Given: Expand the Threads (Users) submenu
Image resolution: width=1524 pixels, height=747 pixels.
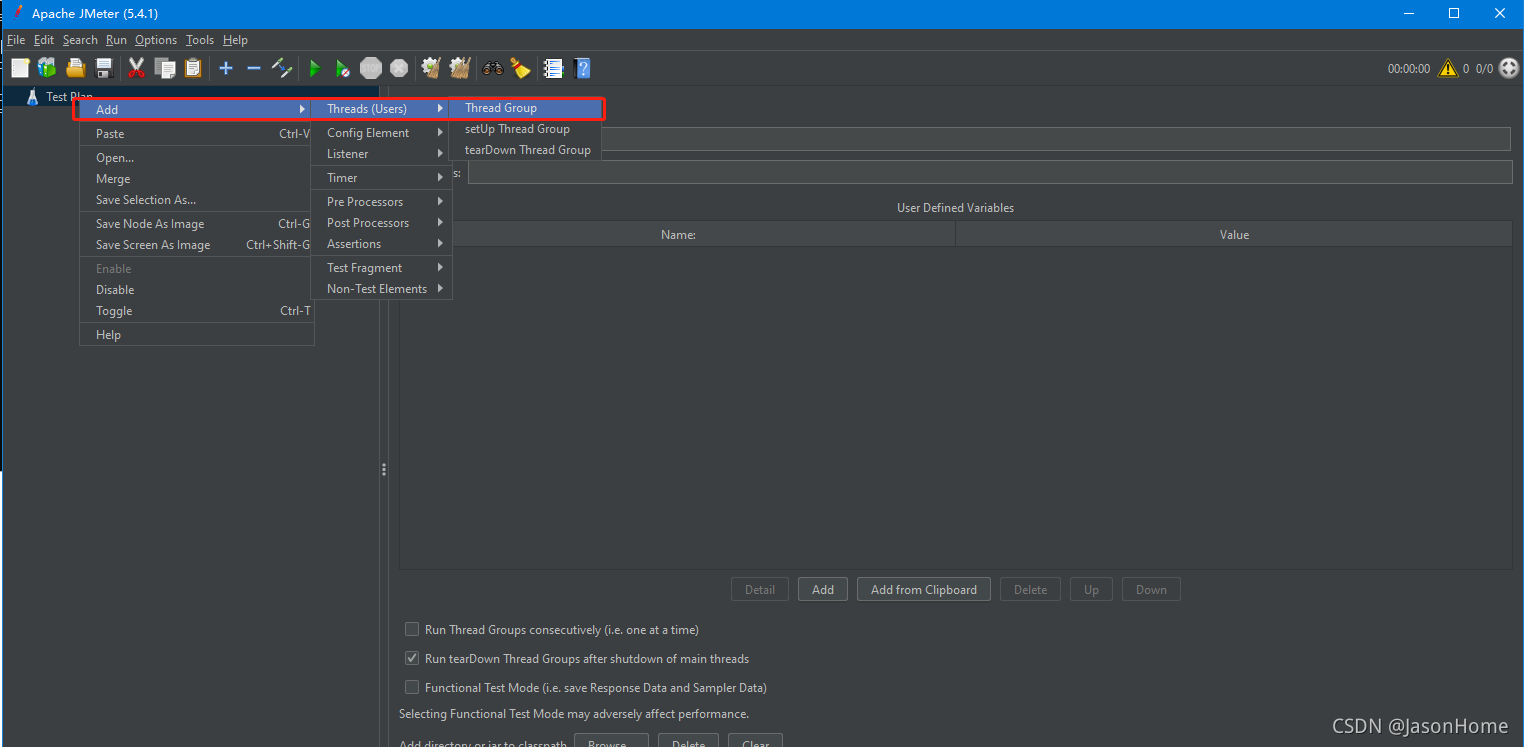Looking at the screenshot, I should coord(381,108).
